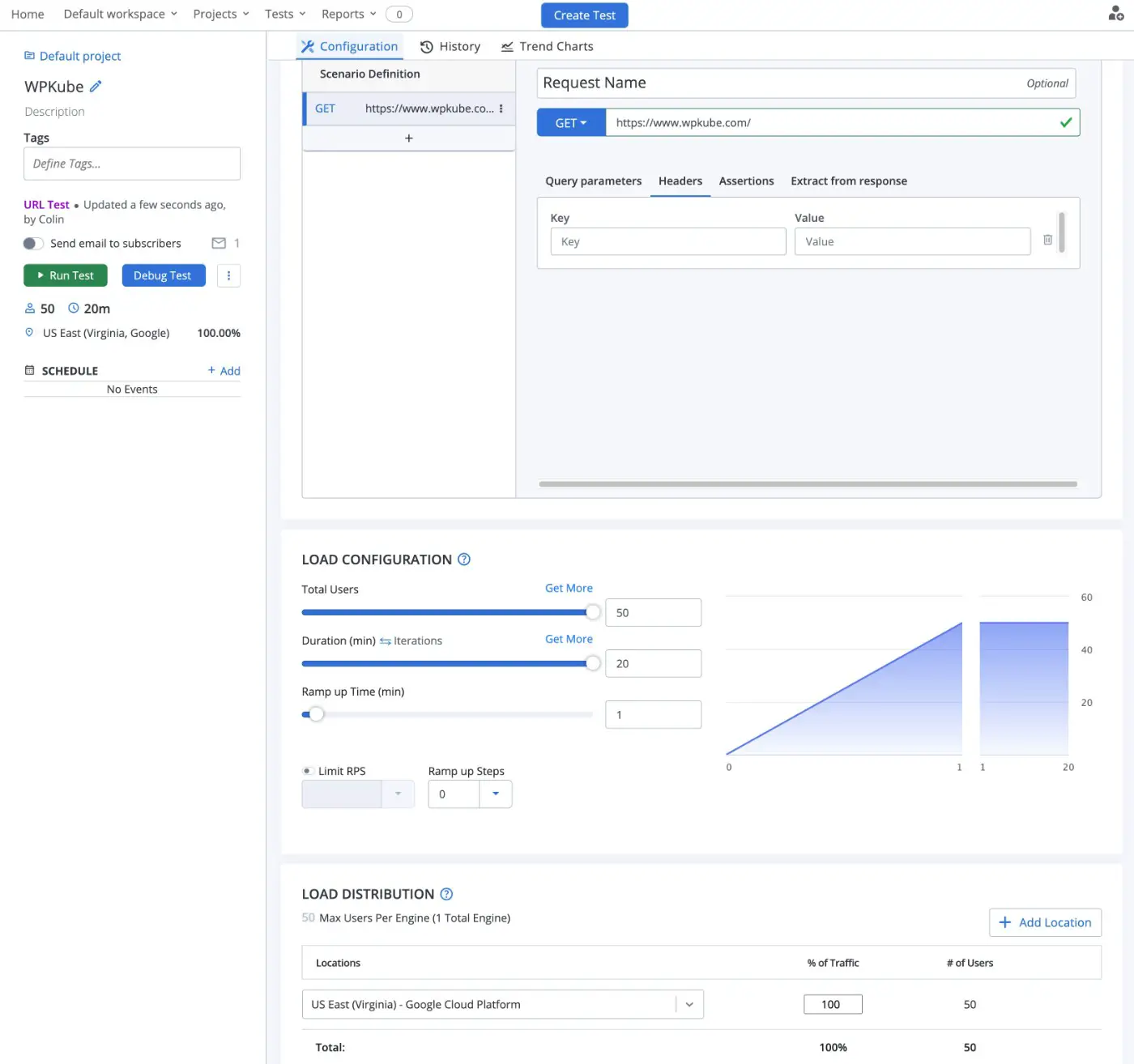The height and width of the screenshot is (1064, 1134).
Task: Click the clock icon beside 20m
Action: pyautogui.click(x=74, y=309)
